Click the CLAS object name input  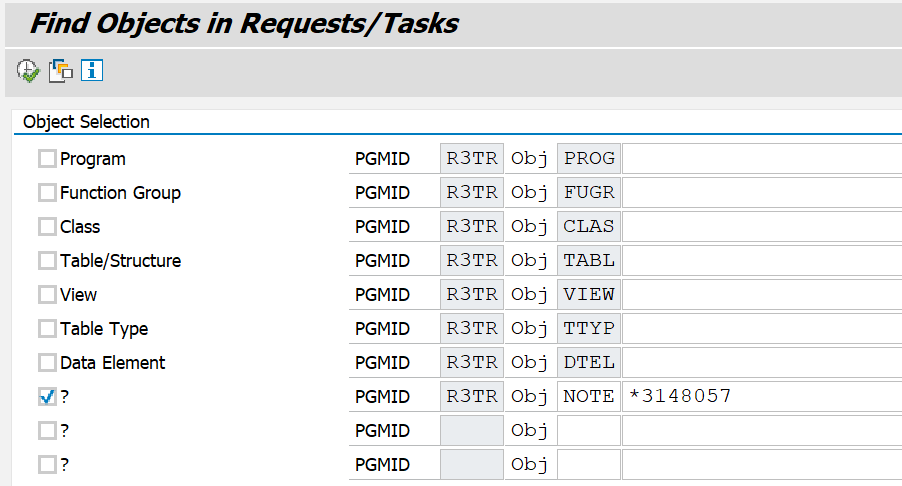coord(761,227)
